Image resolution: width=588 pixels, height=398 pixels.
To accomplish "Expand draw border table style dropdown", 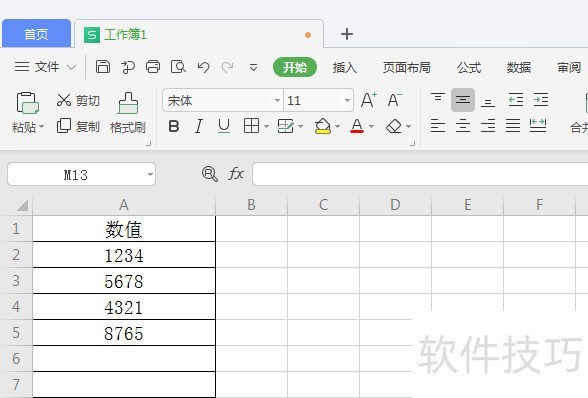I will (300, 127).
